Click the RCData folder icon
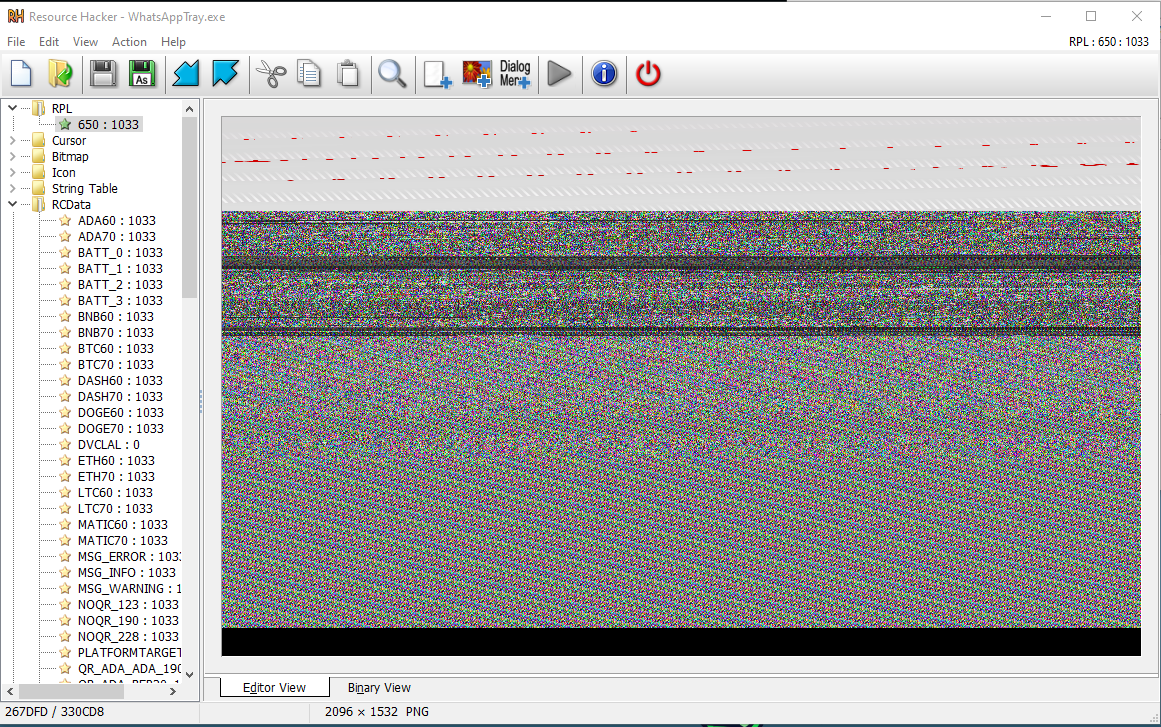This screenshot has height=727, width=1161. 39,204
